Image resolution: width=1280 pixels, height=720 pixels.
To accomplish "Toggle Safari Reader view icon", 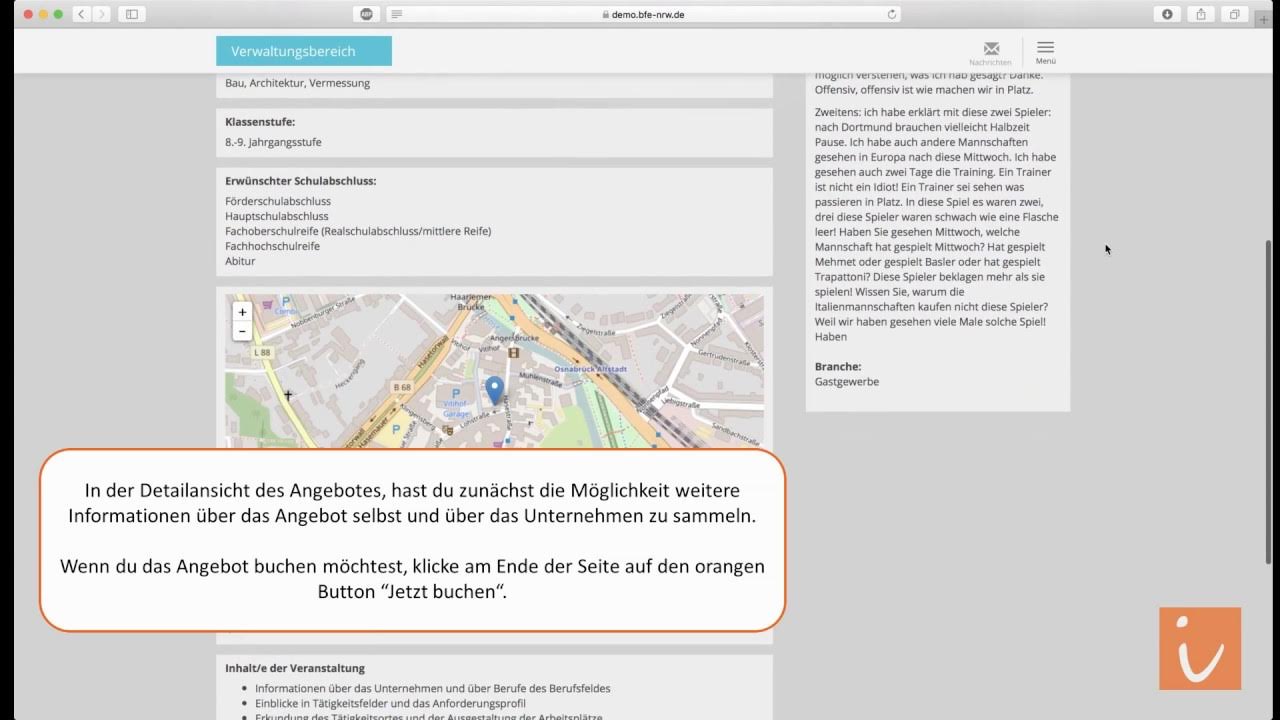I will tap(397, 14).
